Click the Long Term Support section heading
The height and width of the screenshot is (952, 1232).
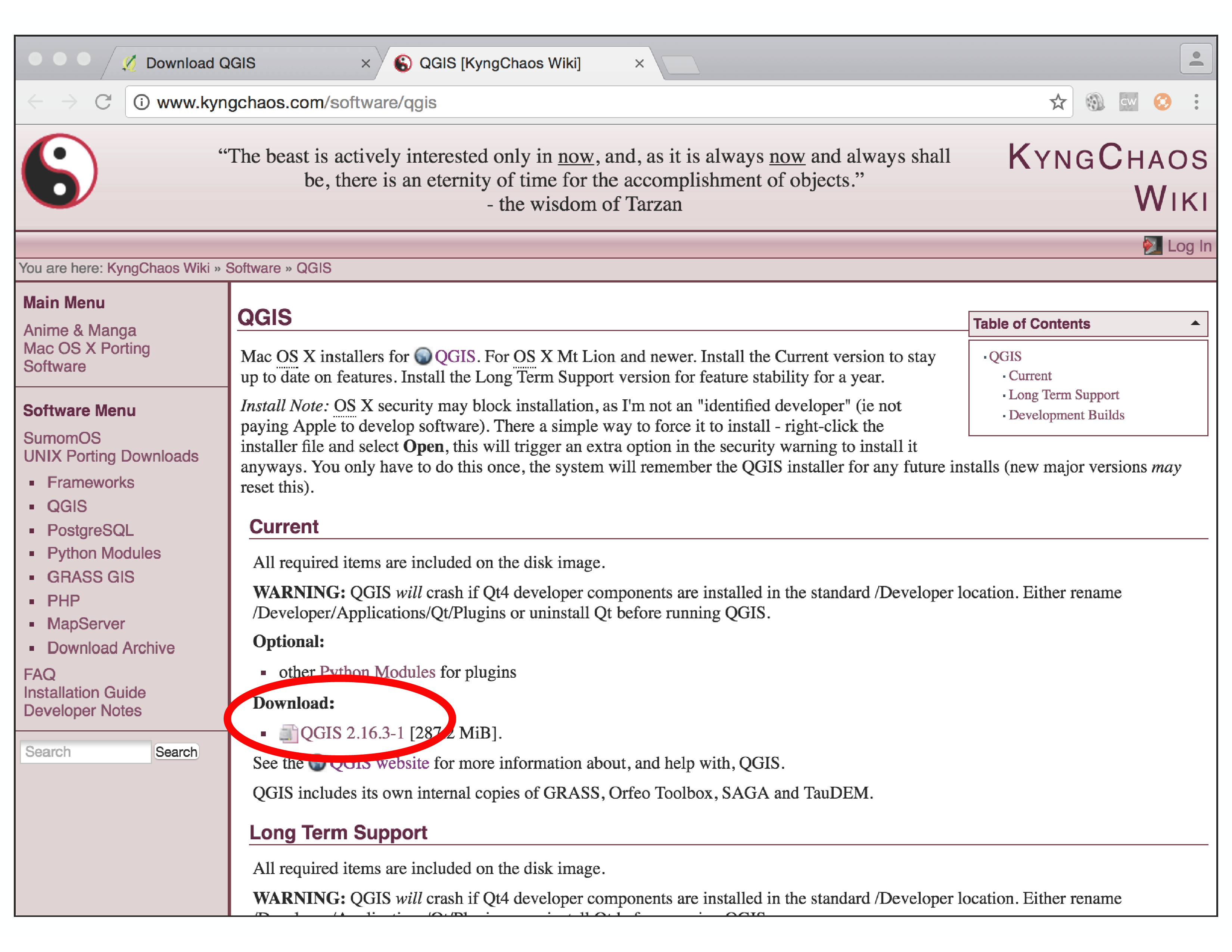point(338,833)
